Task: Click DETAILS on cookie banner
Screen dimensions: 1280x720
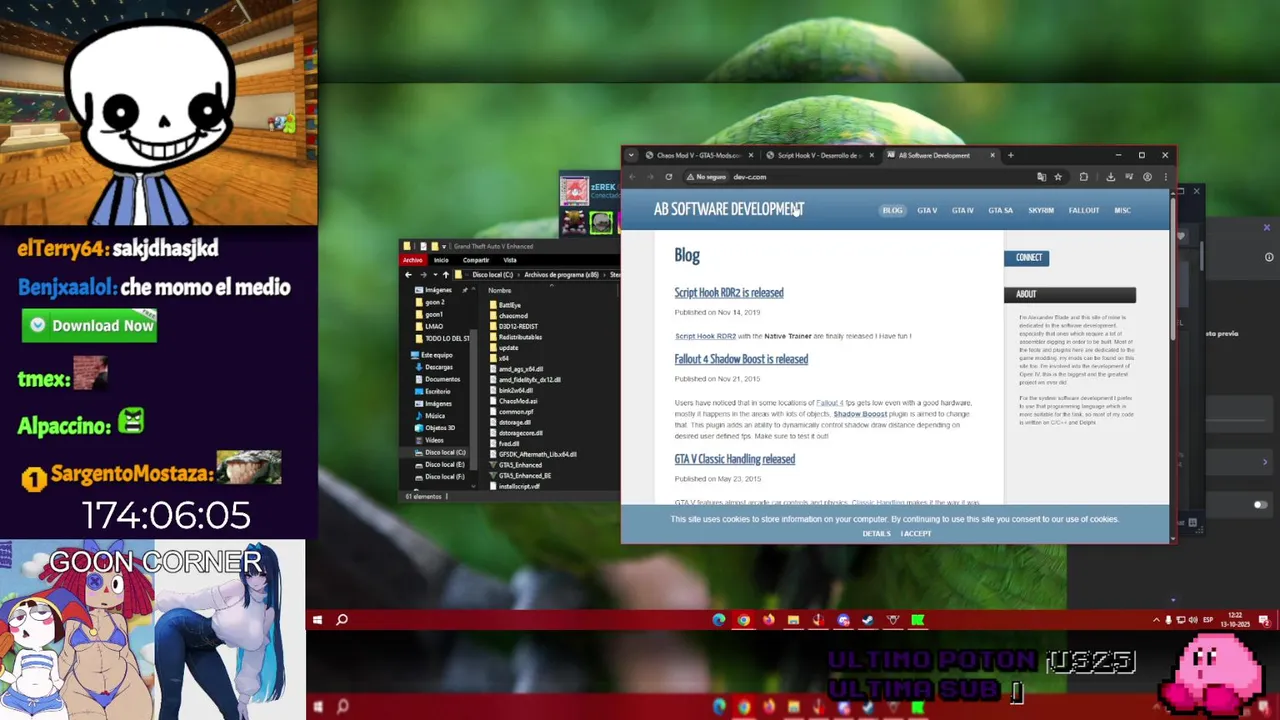Action: (876, 534)
